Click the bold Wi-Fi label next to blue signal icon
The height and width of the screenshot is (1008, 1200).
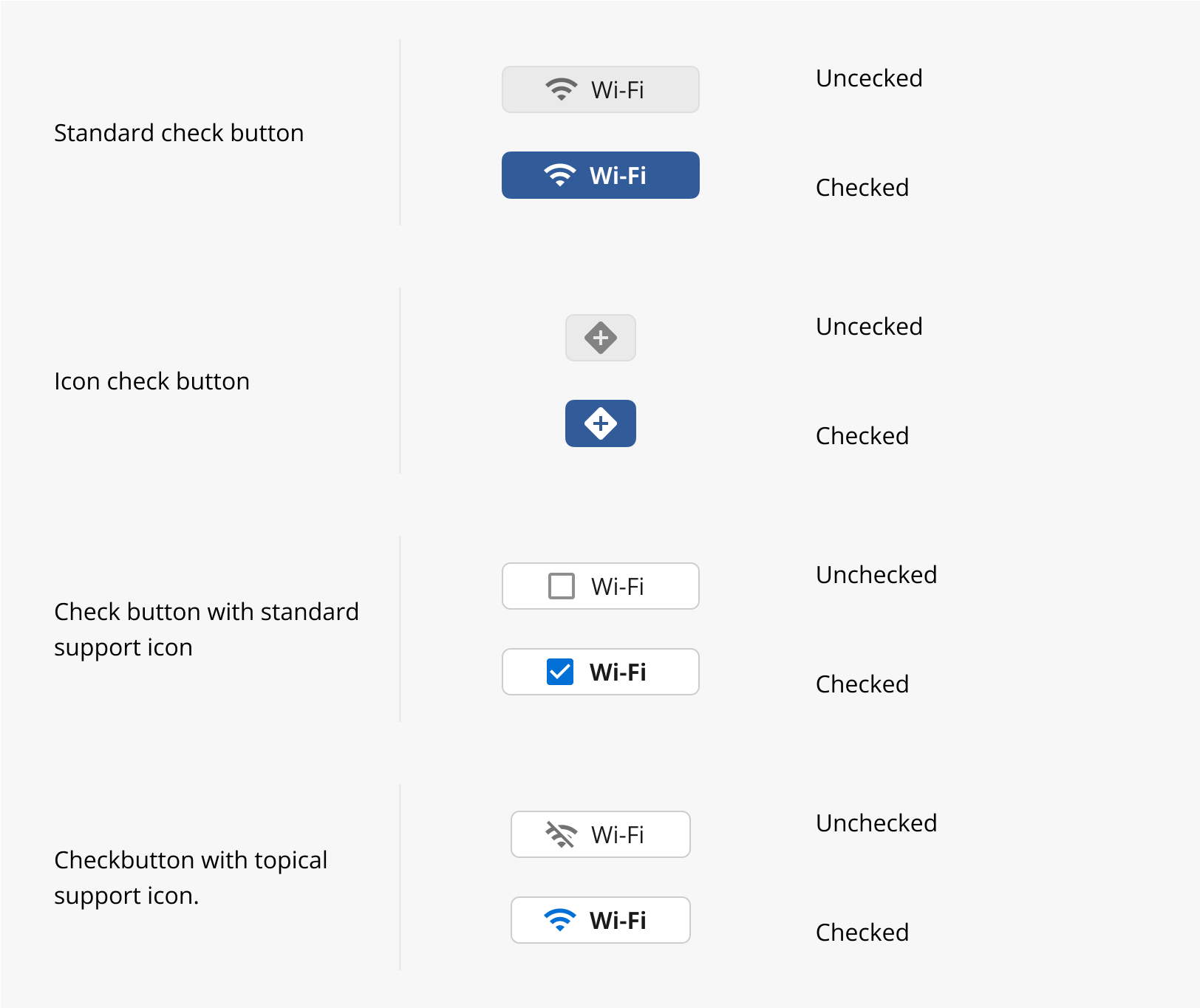(x=618, y=920)
